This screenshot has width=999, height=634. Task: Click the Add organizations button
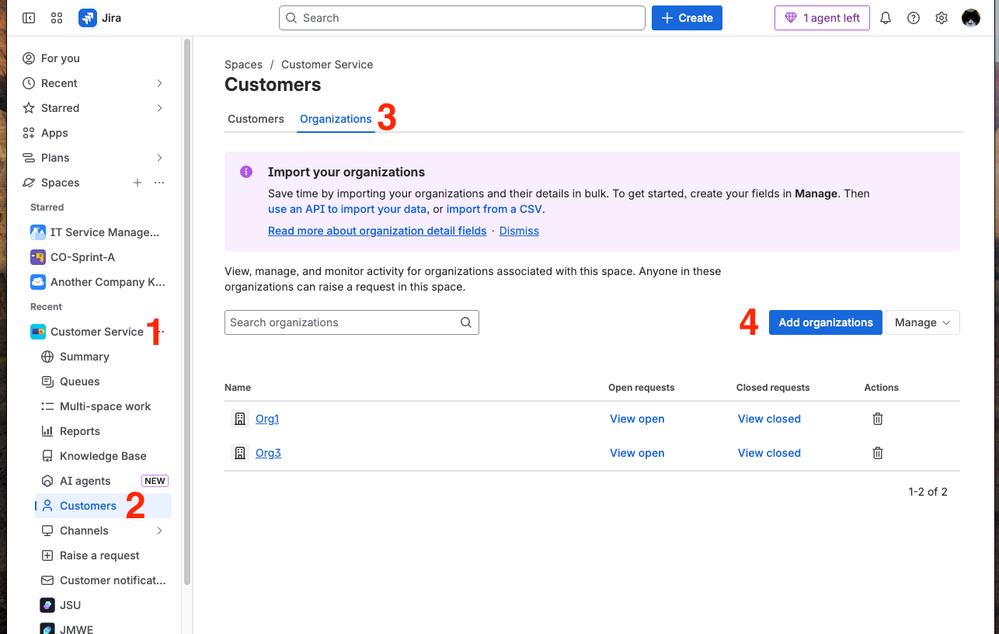(825, 322)
